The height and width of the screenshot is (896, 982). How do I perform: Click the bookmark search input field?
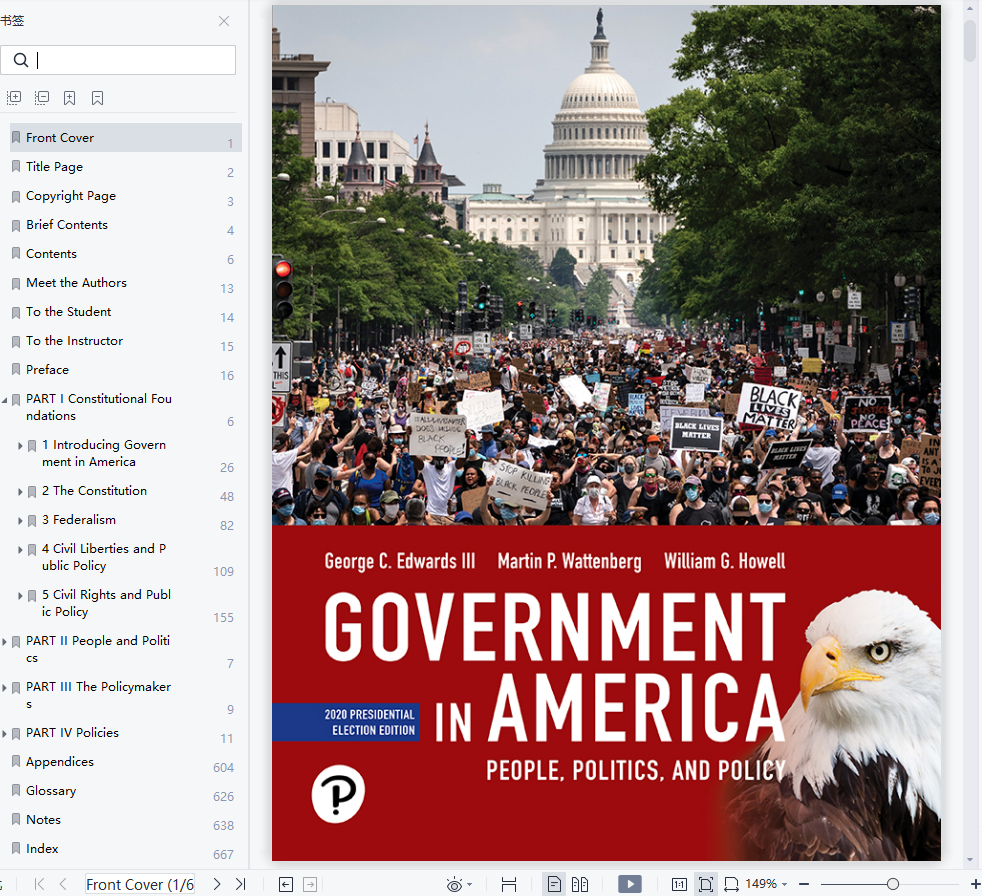[x=118, y=60]
